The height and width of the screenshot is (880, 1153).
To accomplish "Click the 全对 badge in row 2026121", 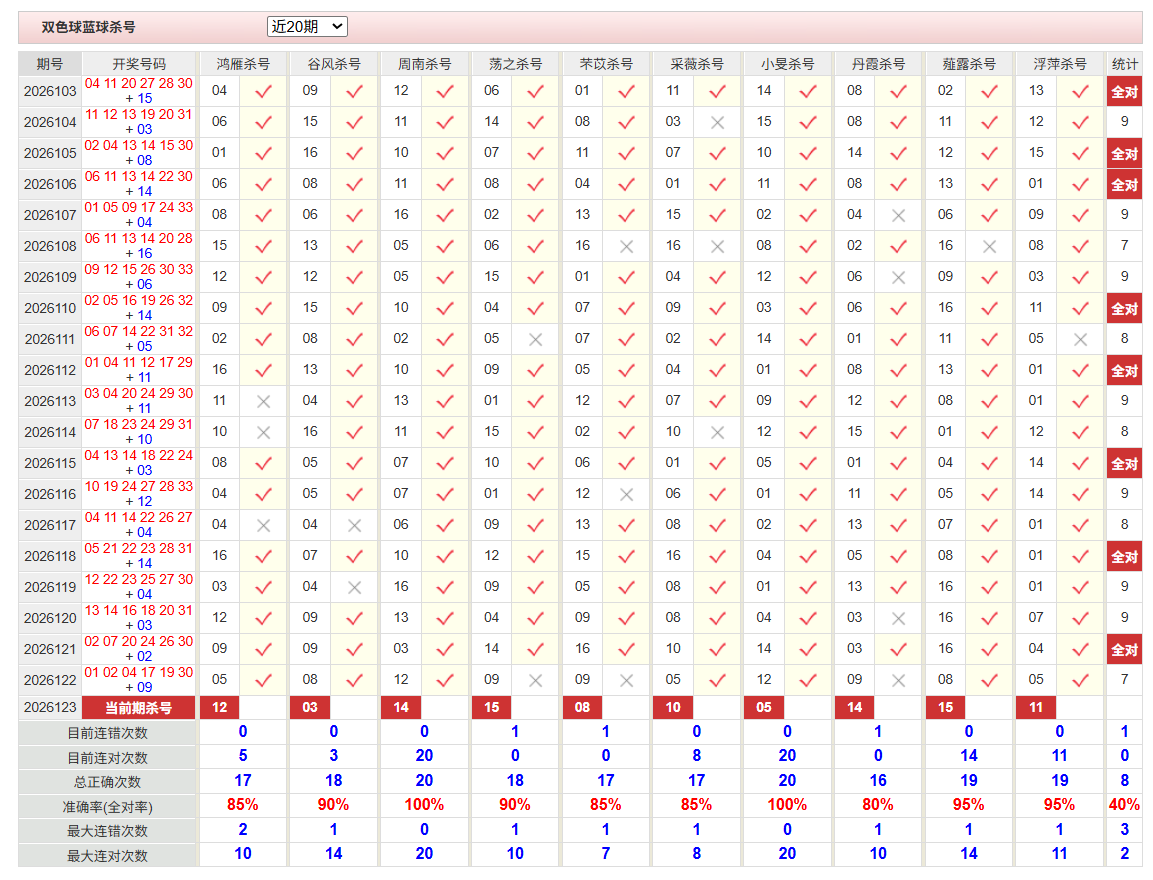I will 1124,650.
